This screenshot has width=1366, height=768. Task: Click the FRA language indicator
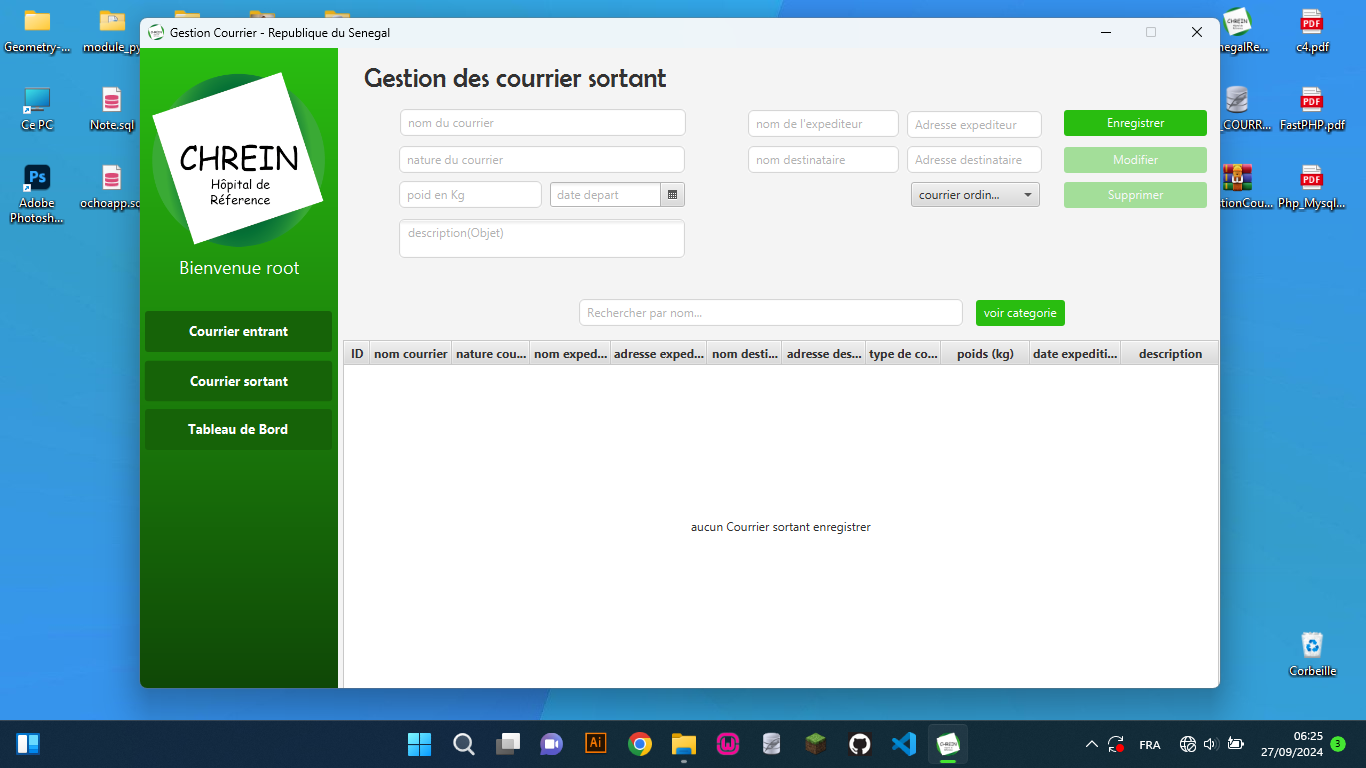pos(1149,744)
